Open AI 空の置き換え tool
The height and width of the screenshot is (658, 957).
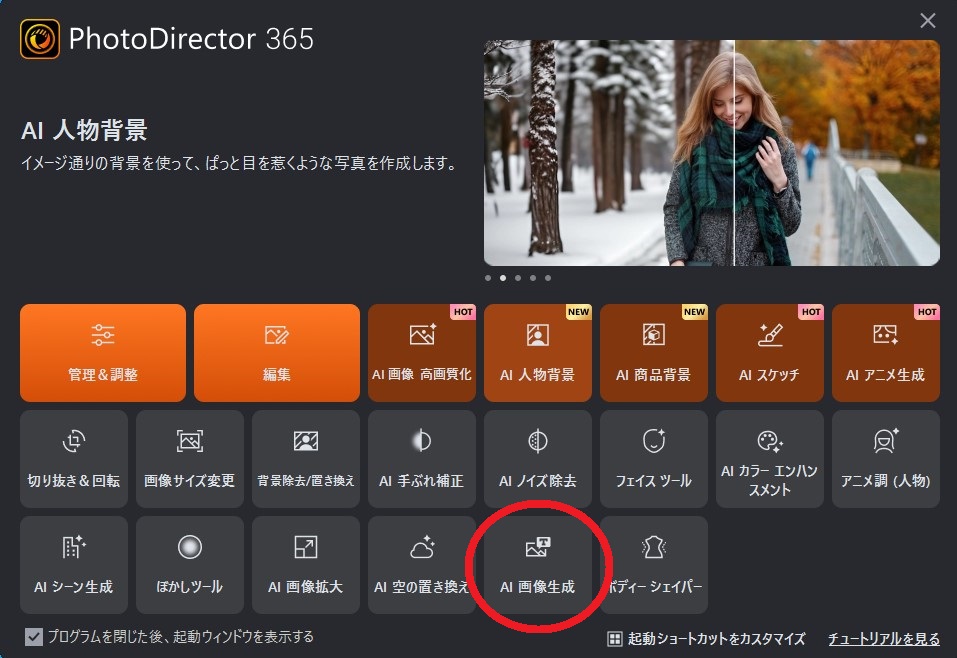point(422,565)
